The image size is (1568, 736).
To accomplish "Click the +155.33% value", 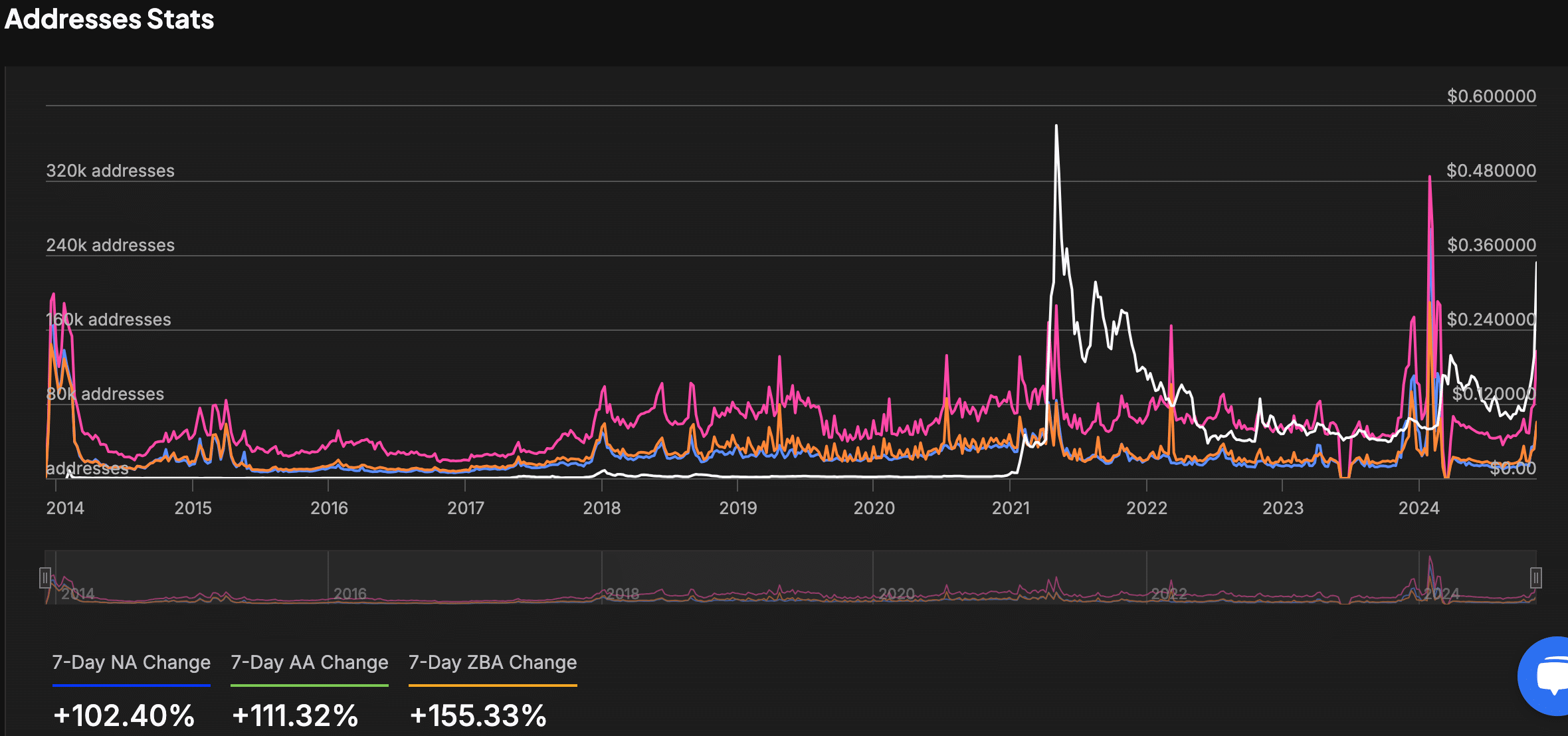I will tap(478, 715).
